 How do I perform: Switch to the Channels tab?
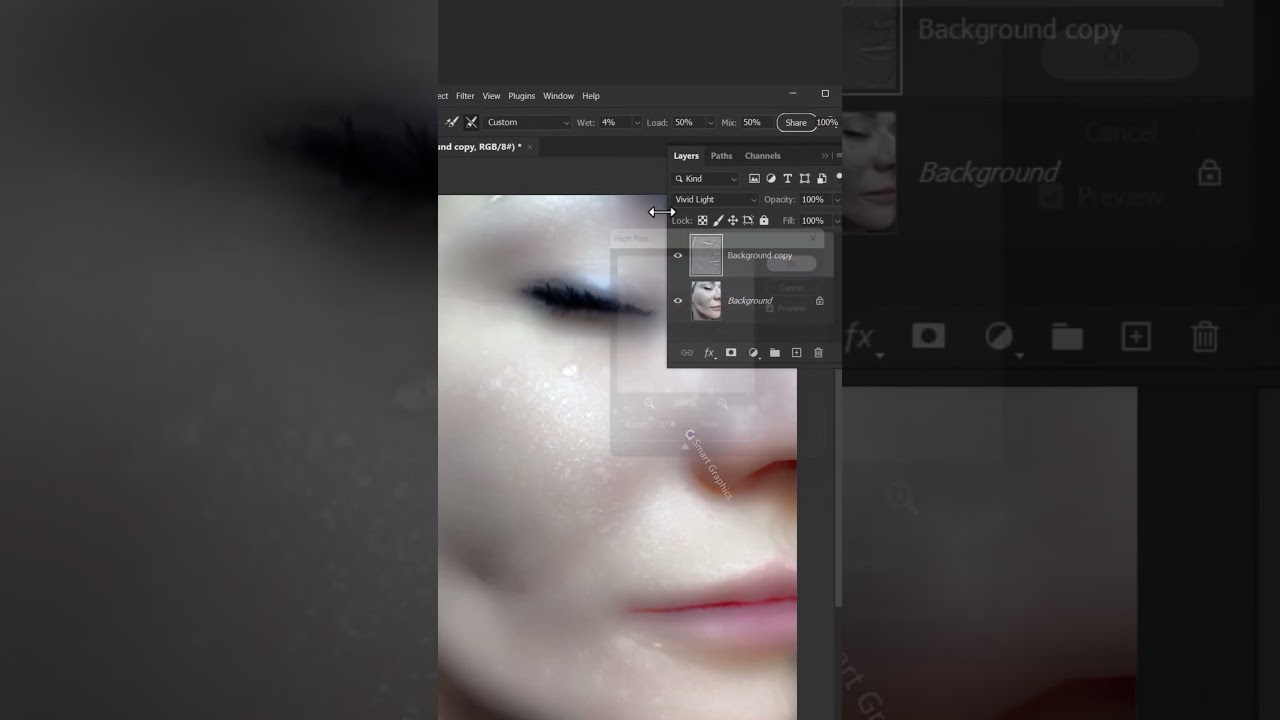pos(762,156)
